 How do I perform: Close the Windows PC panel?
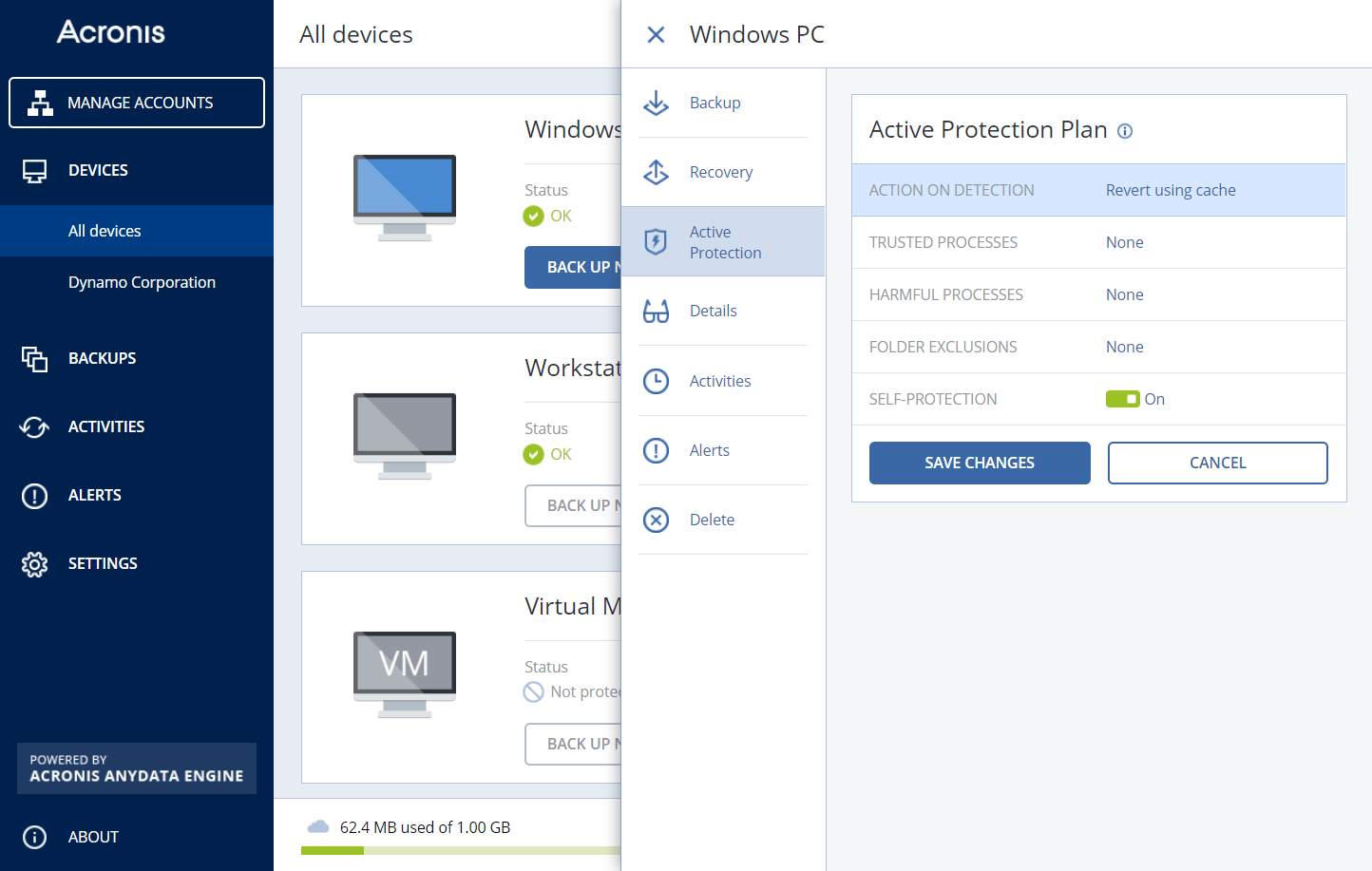[x=656, y=35]
